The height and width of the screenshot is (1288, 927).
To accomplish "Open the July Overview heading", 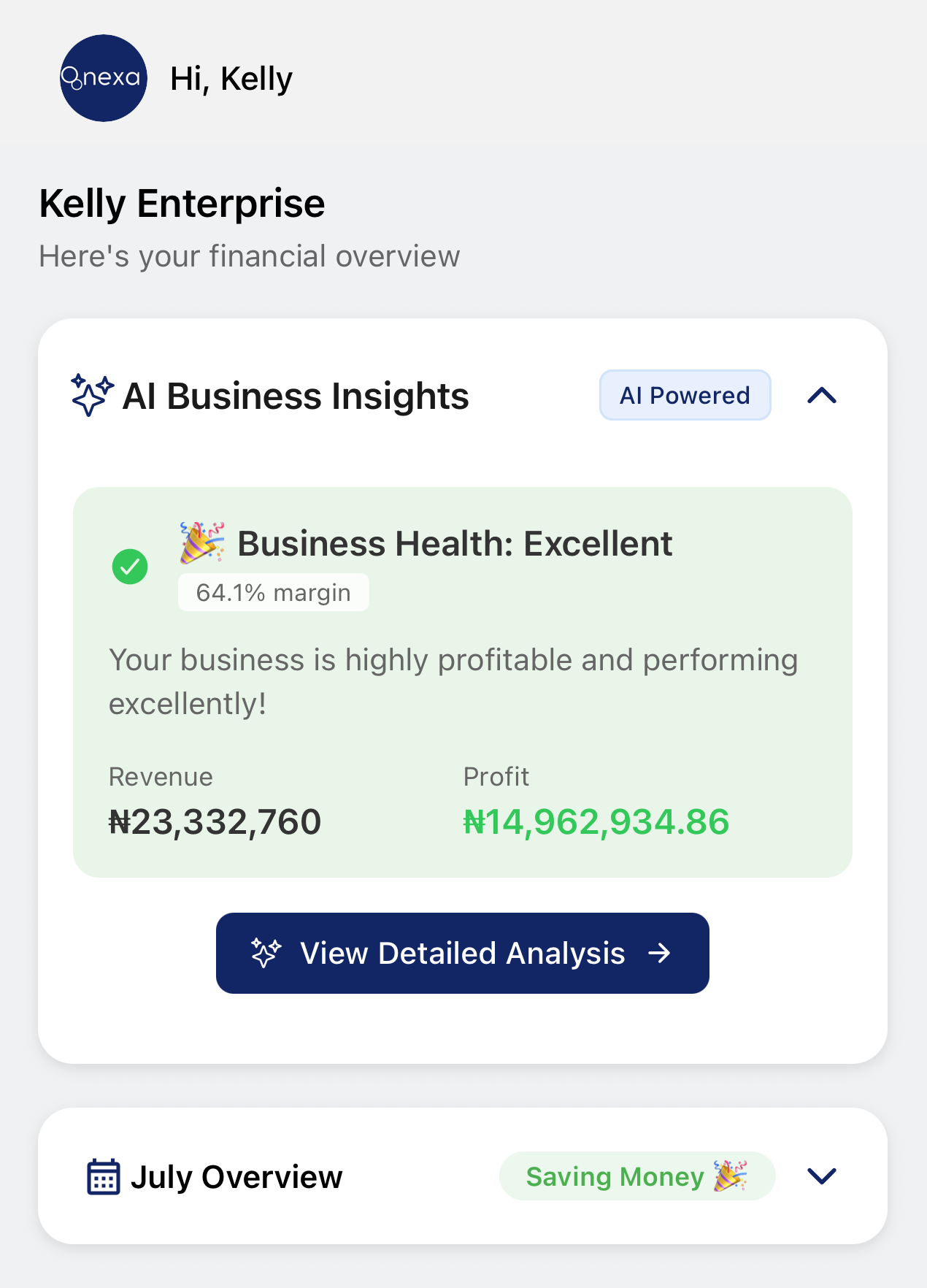I will click(236, 1177).
